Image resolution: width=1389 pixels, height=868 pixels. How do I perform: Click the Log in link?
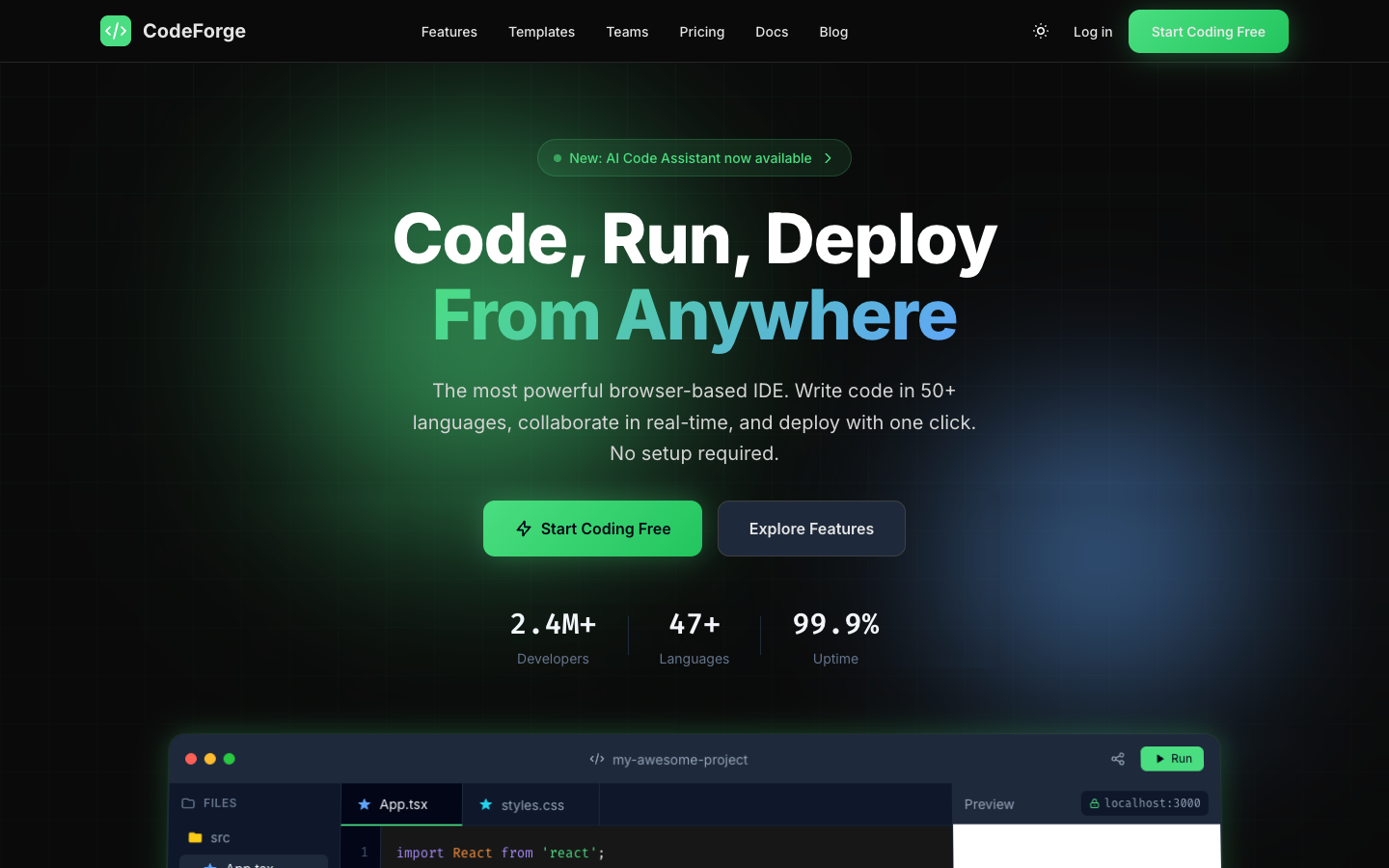[1093, 32]
